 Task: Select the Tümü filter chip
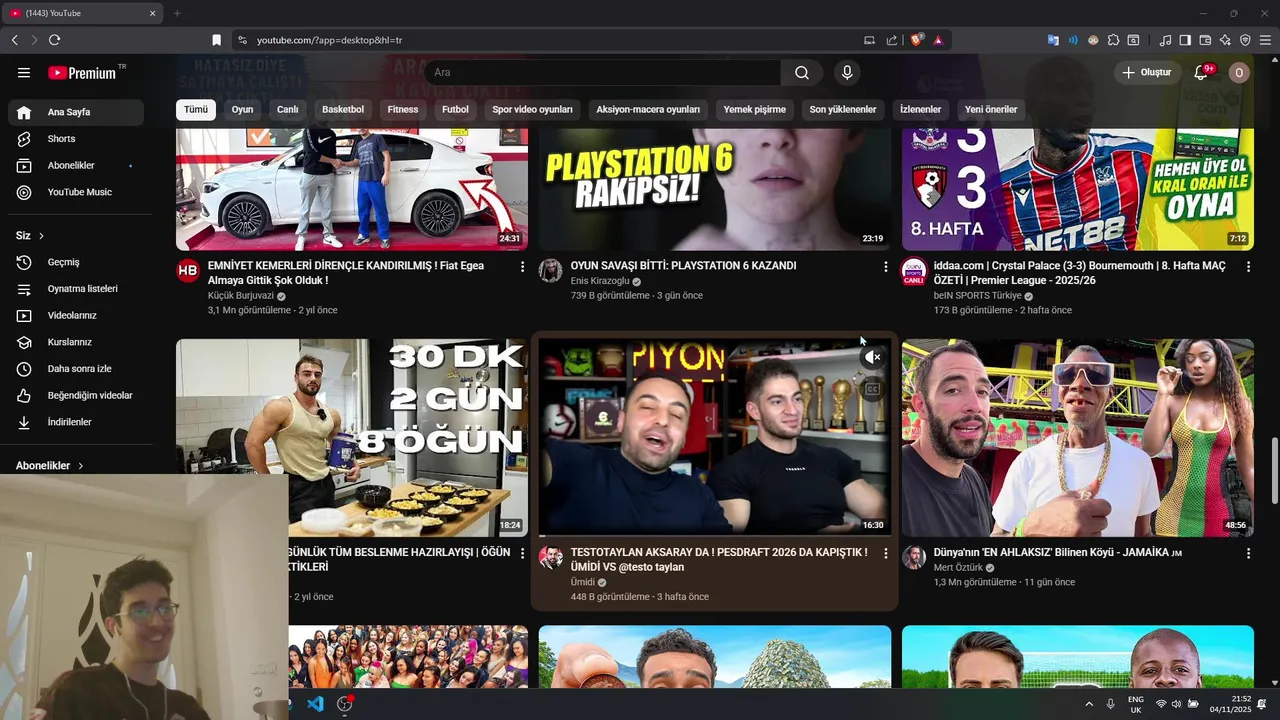coord(196,110)
